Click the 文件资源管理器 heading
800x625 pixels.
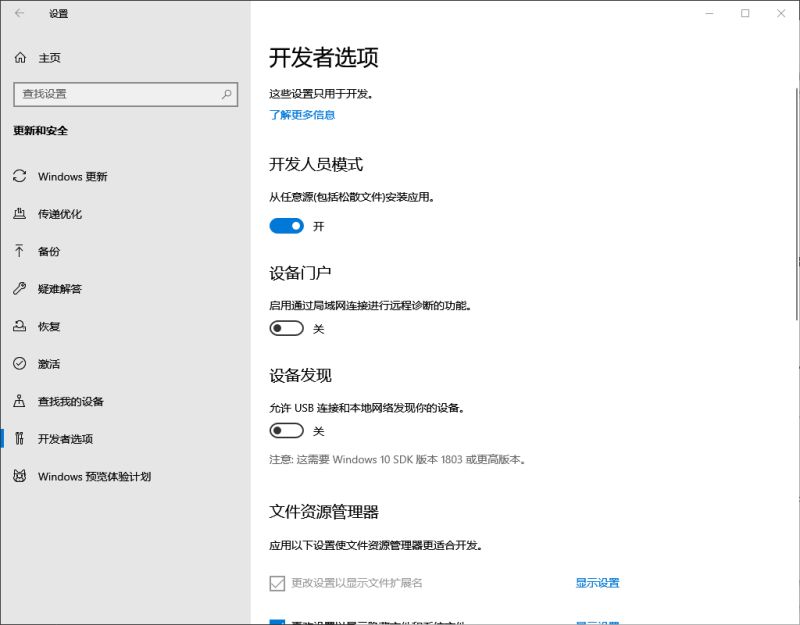point(323,512)
